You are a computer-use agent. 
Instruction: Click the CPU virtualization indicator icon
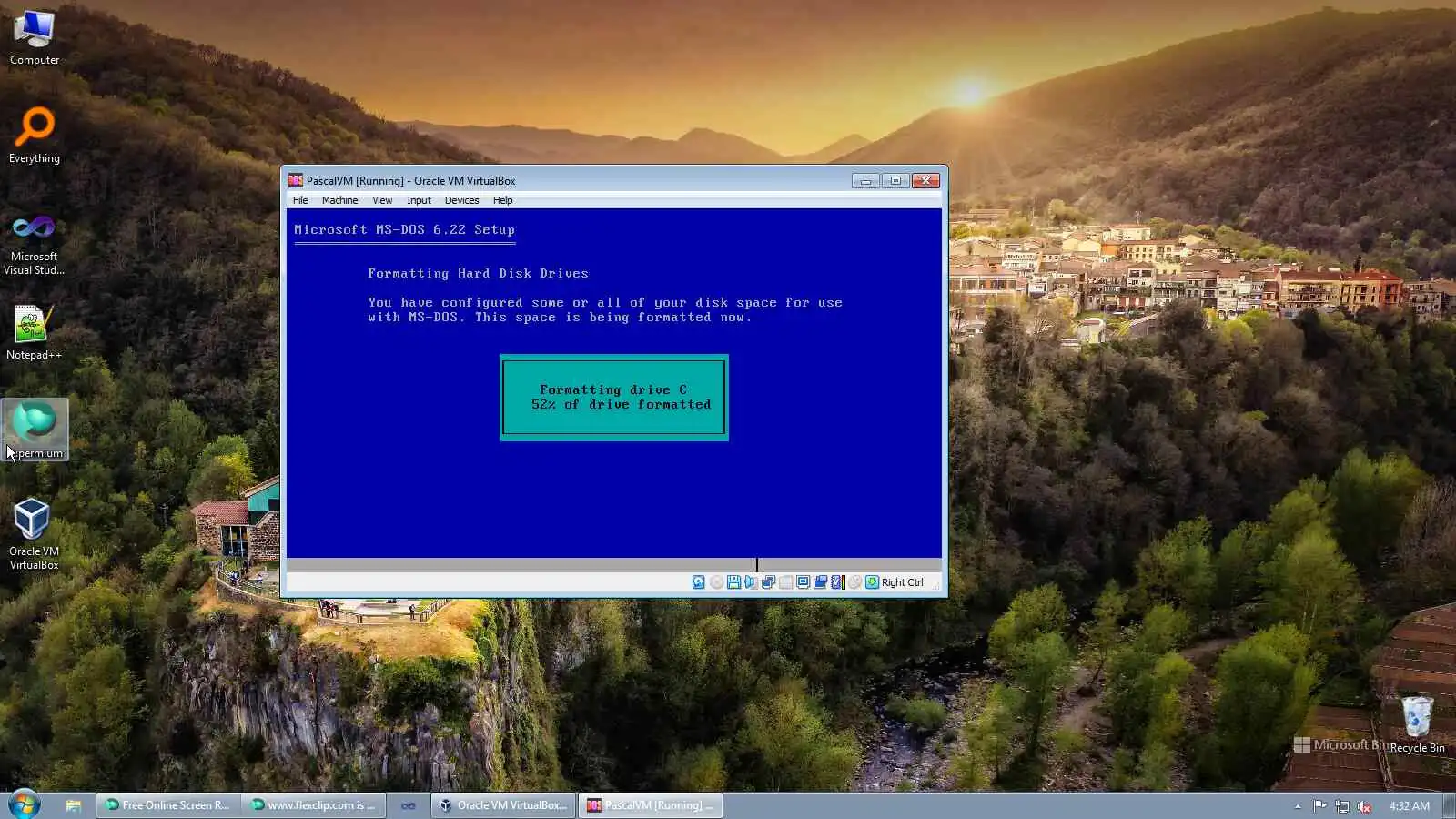point(838,582)
